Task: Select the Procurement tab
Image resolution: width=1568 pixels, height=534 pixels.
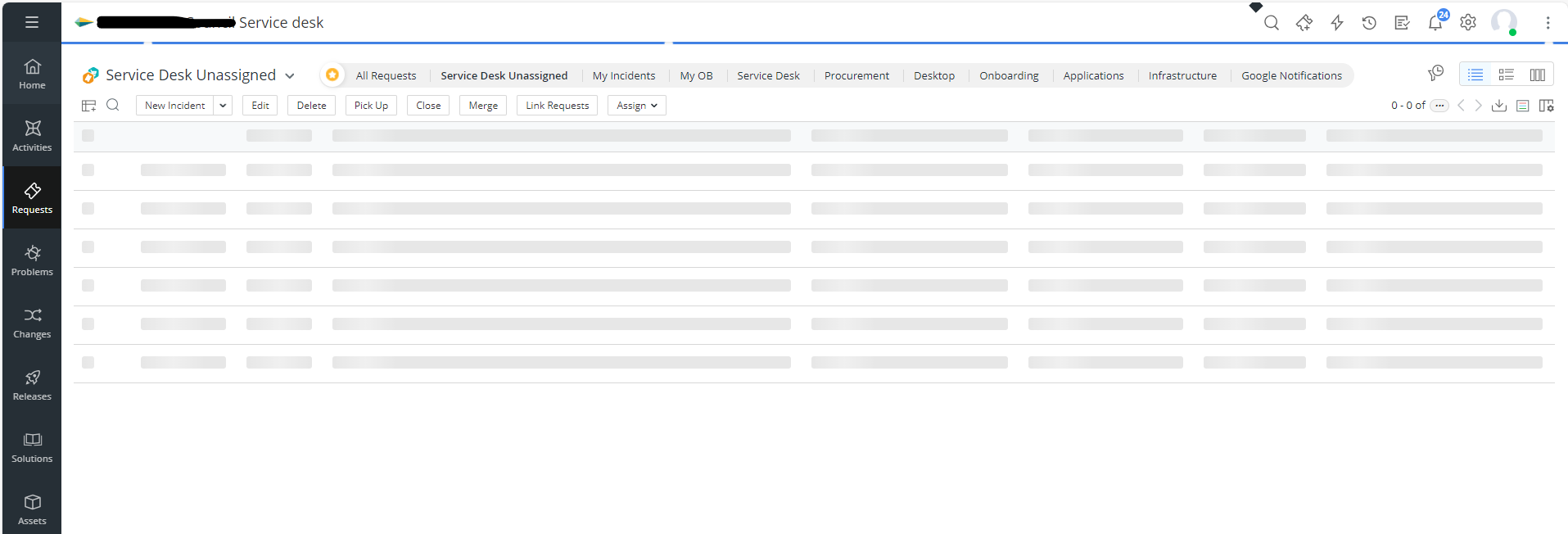Action: tap(856, 75)
